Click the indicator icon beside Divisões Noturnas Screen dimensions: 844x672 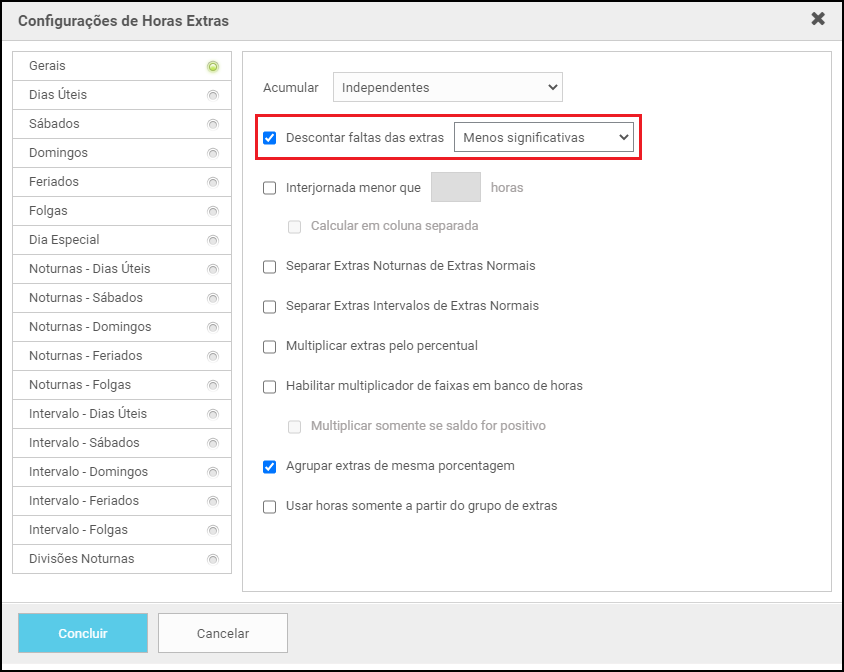point(212,560)
